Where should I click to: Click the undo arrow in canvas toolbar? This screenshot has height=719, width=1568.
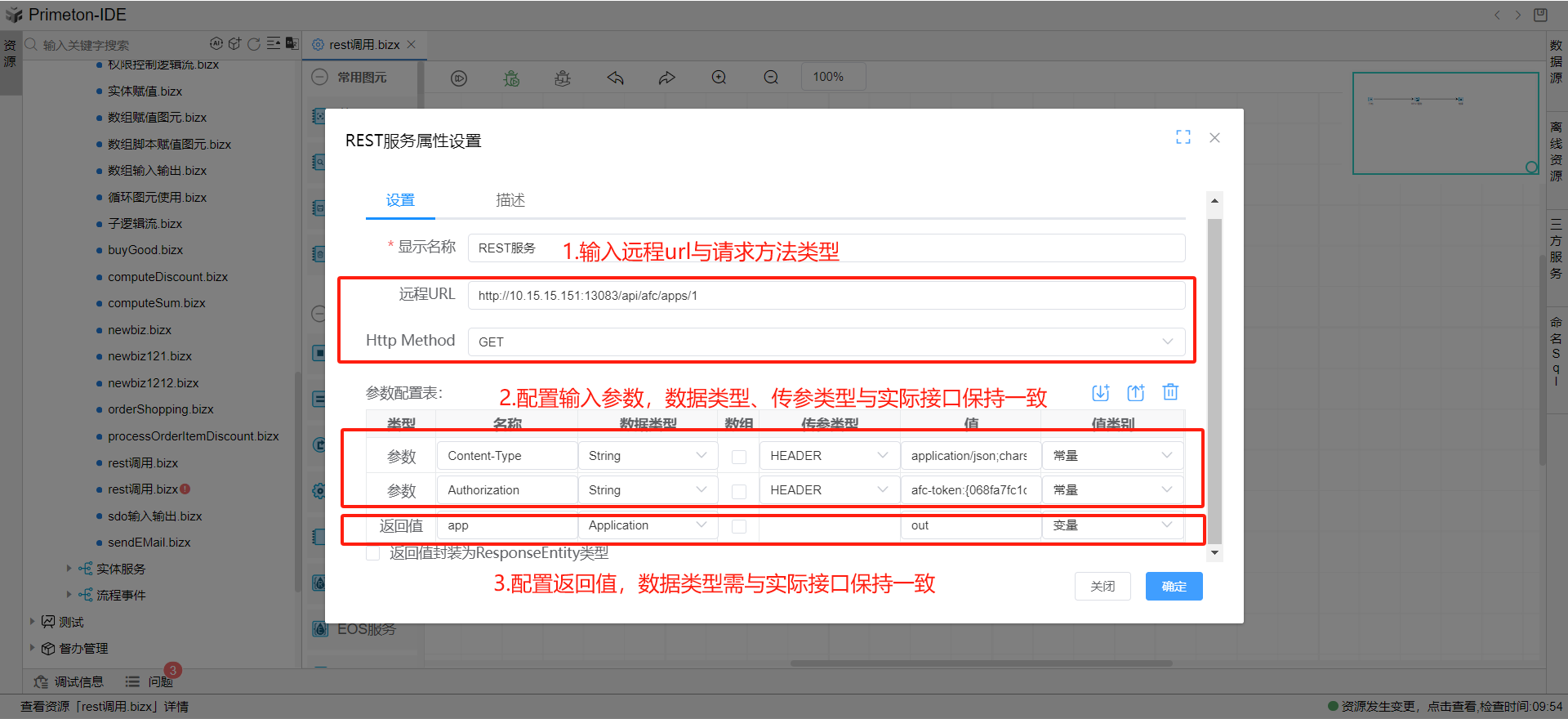coord(615,78)
